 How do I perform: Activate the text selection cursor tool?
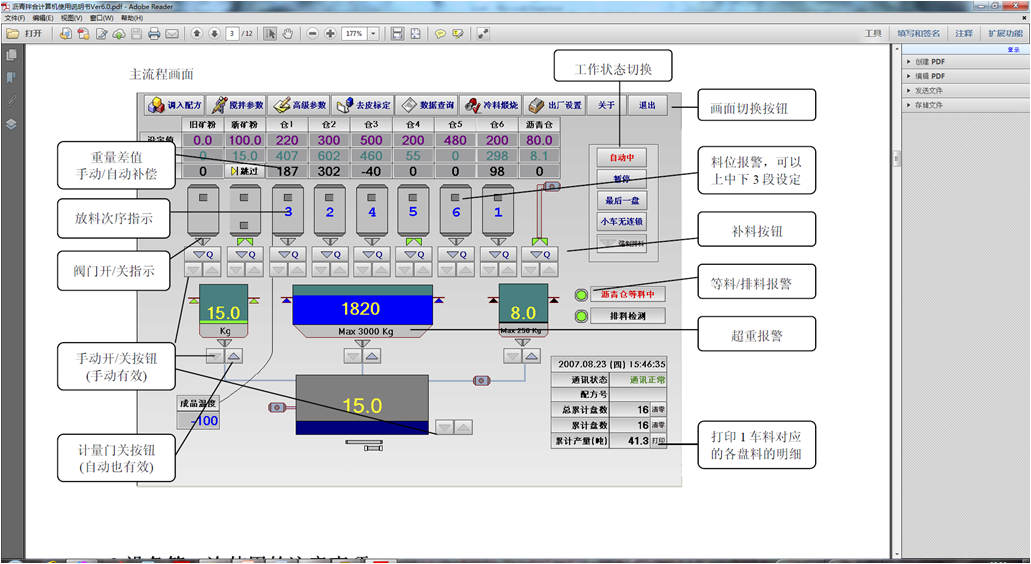(x=270, y=33)
